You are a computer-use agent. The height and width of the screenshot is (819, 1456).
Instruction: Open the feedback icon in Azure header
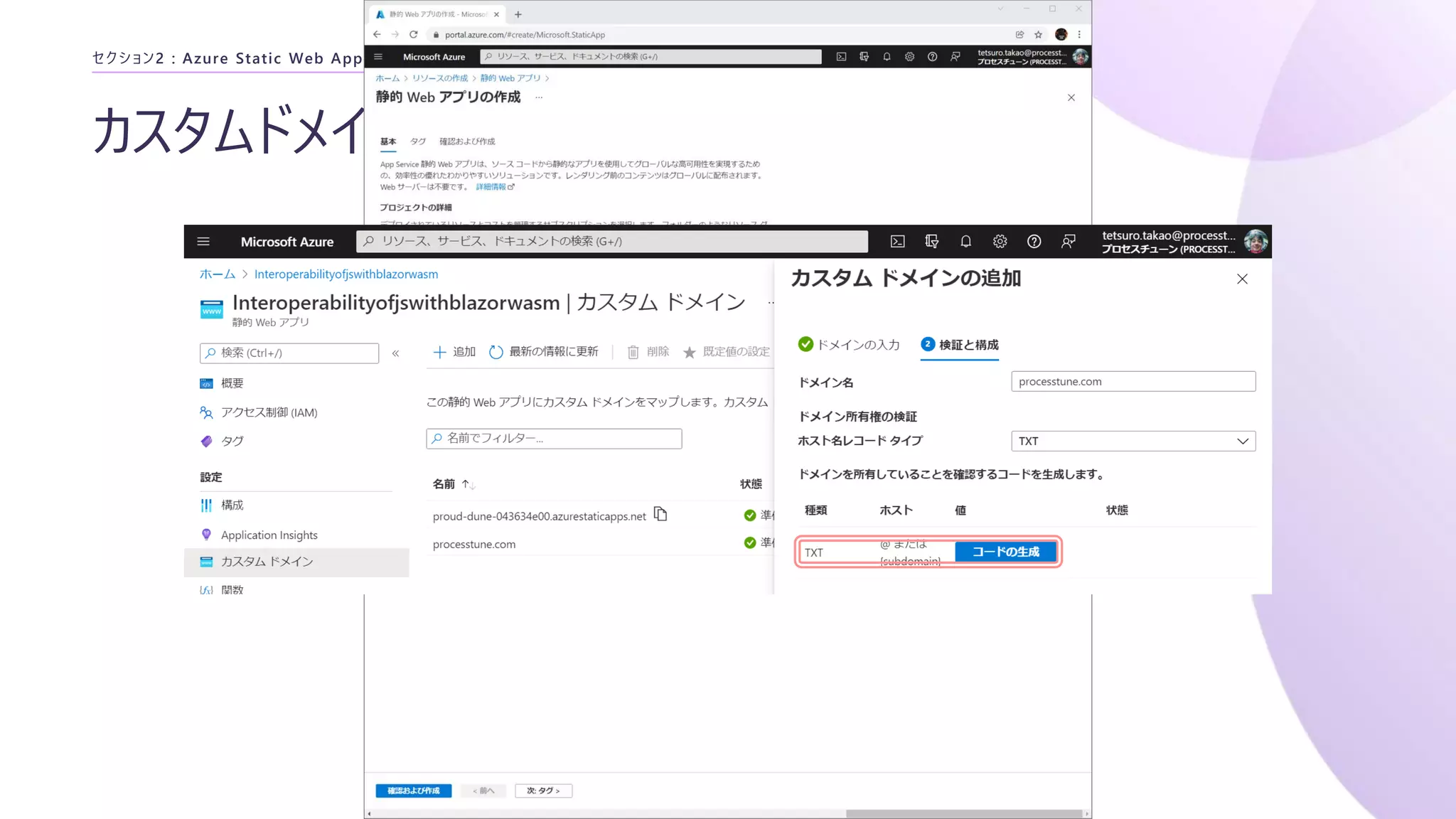point(1068,242)
